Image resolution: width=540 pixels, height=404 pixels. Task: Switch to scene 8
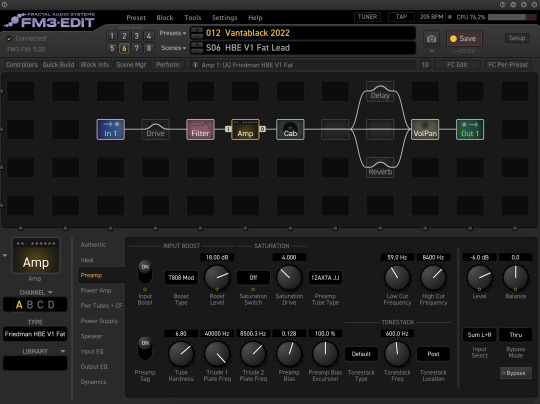pos(149,48)
